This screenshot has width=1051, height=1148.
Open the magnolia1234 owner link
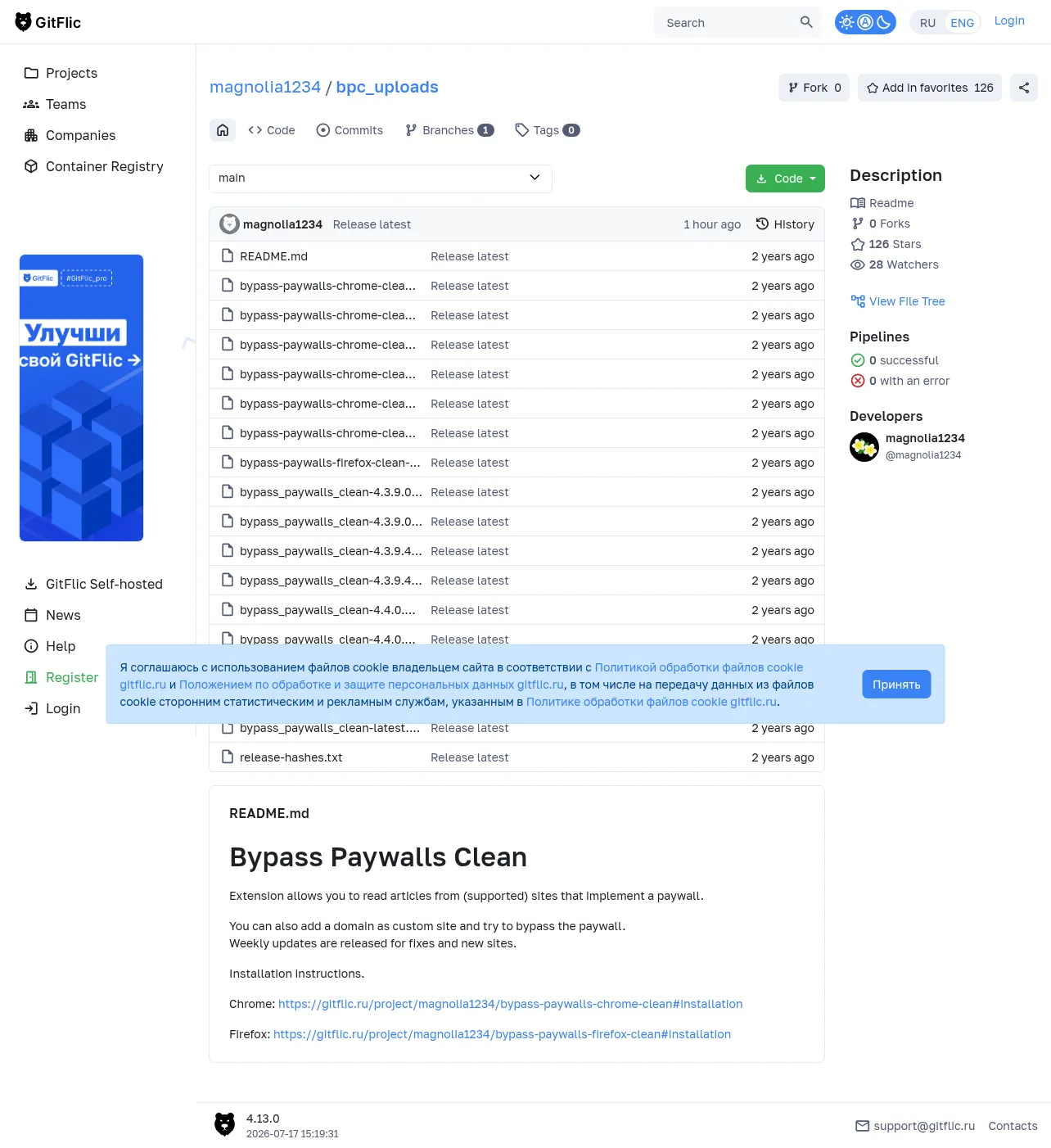point(265,87)
